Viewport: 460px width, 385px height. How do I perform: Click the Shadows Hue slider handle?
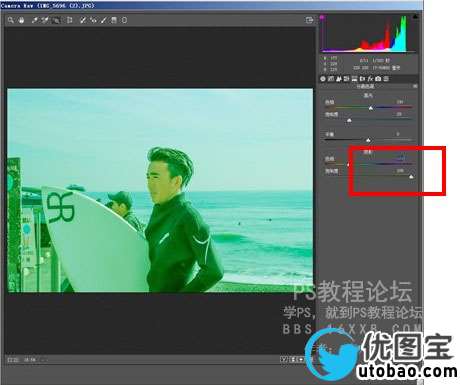(348, 164)
